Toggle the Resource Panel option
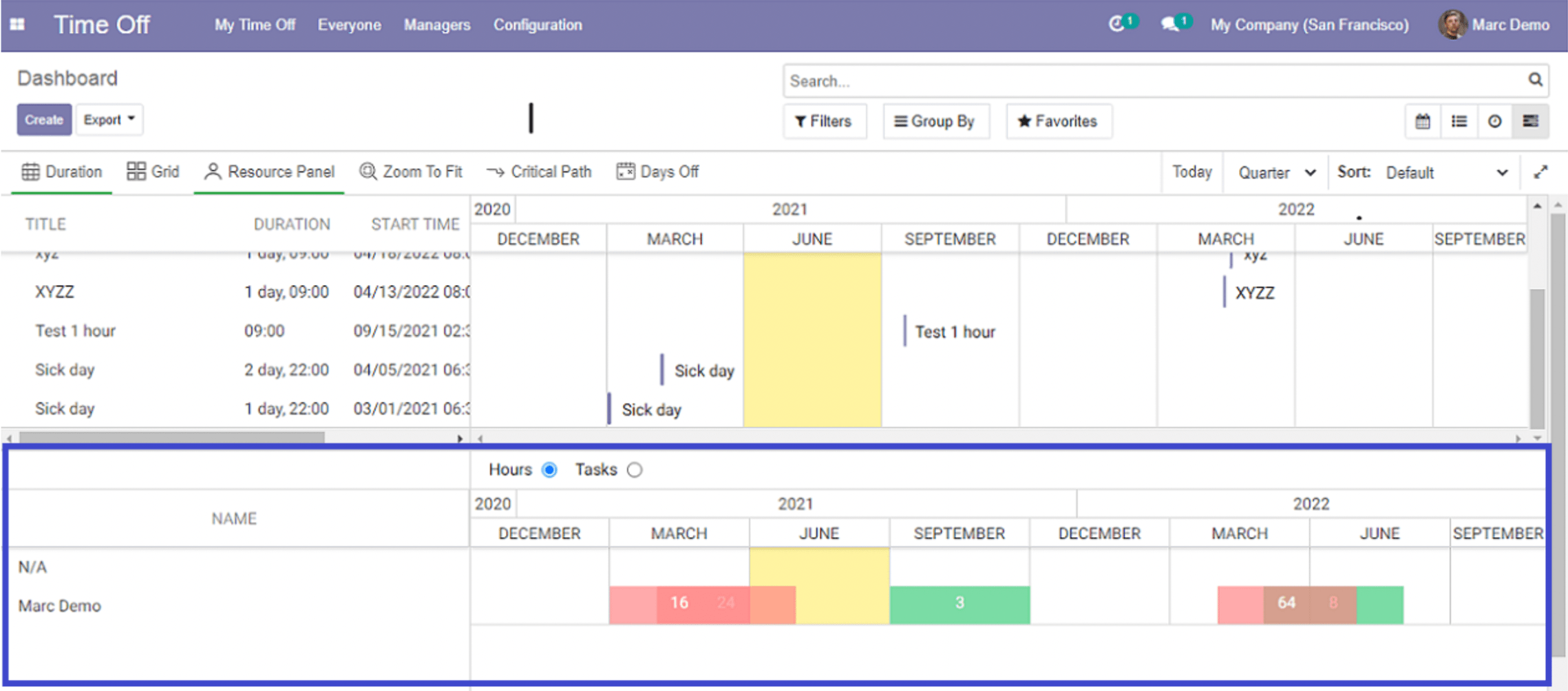This screenshot has height=691, width=1568. click(x=270, y=172)
